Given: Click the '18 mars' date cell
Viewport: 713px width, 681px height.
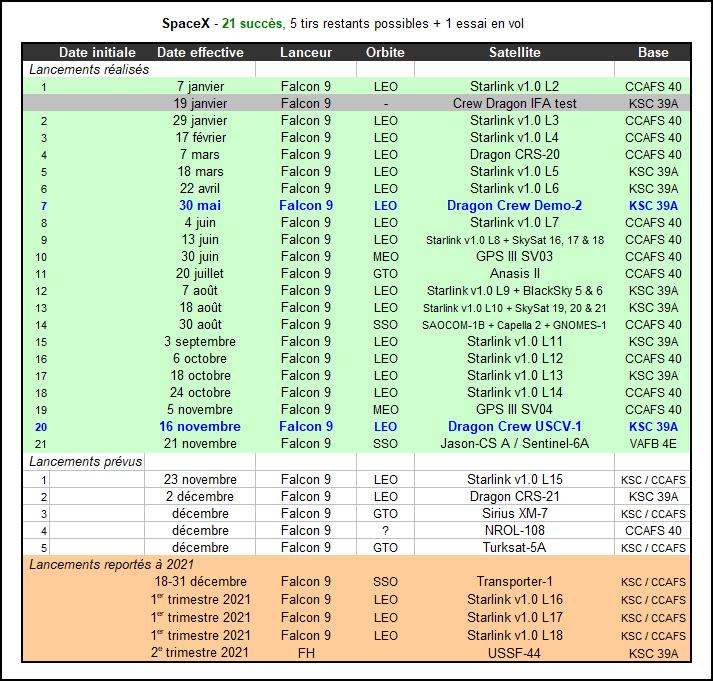Looking at the screenshot, I should click(201, 171).
